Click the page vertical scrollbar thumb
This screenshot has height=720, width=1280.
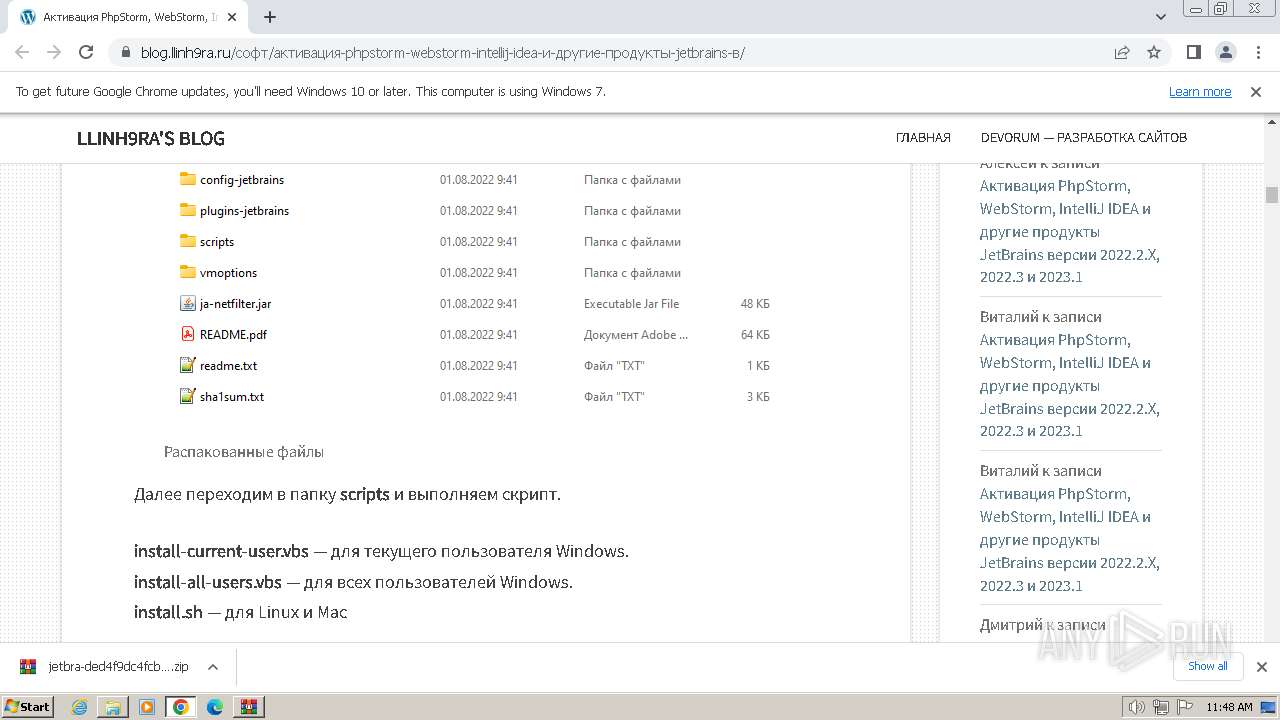coord(1271,195)
